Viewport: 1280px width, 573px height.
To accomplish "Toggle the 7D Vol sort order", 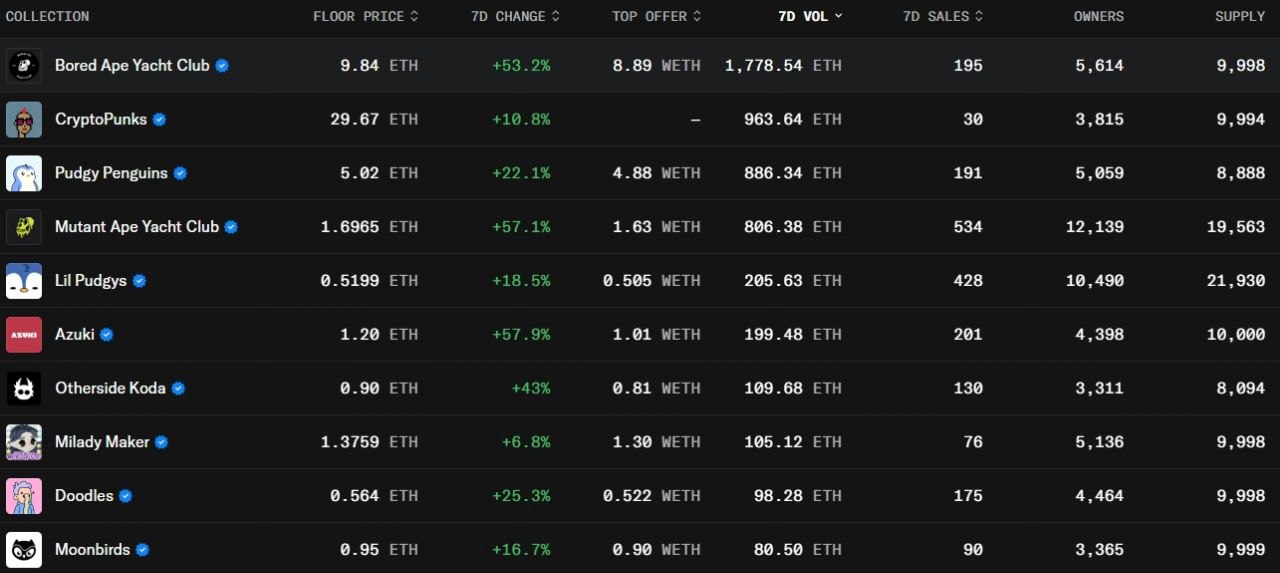I will click(x=810, y=17).
